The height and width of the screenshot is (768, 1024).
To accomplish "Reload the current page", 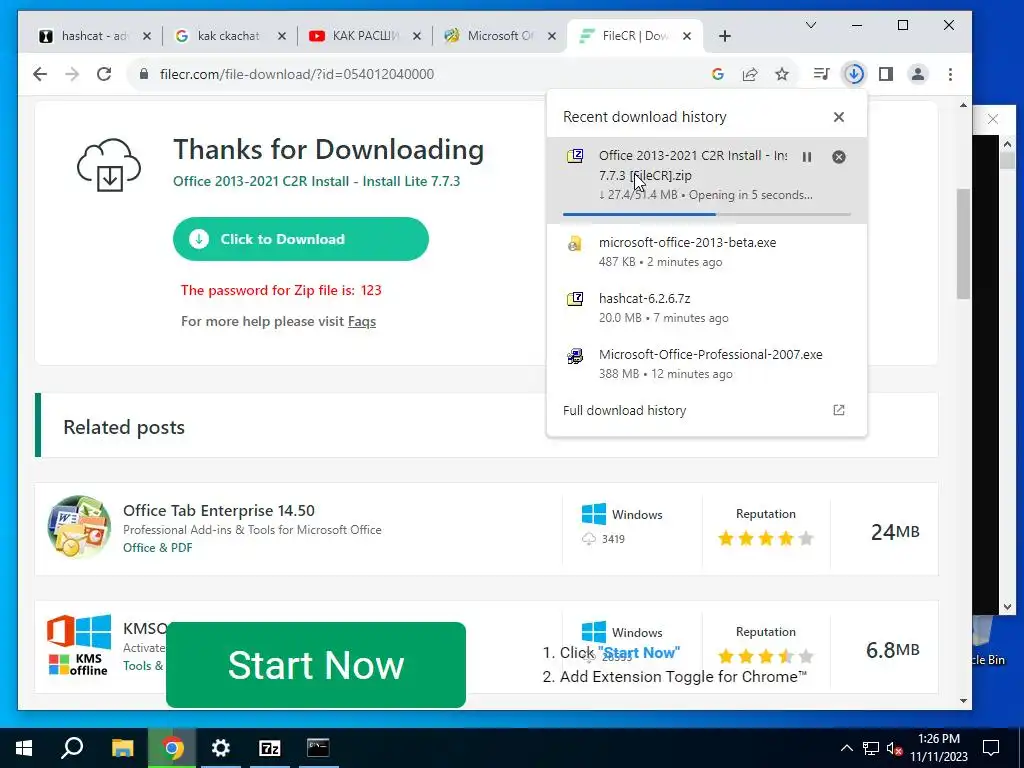I will [x=104, y=74].
